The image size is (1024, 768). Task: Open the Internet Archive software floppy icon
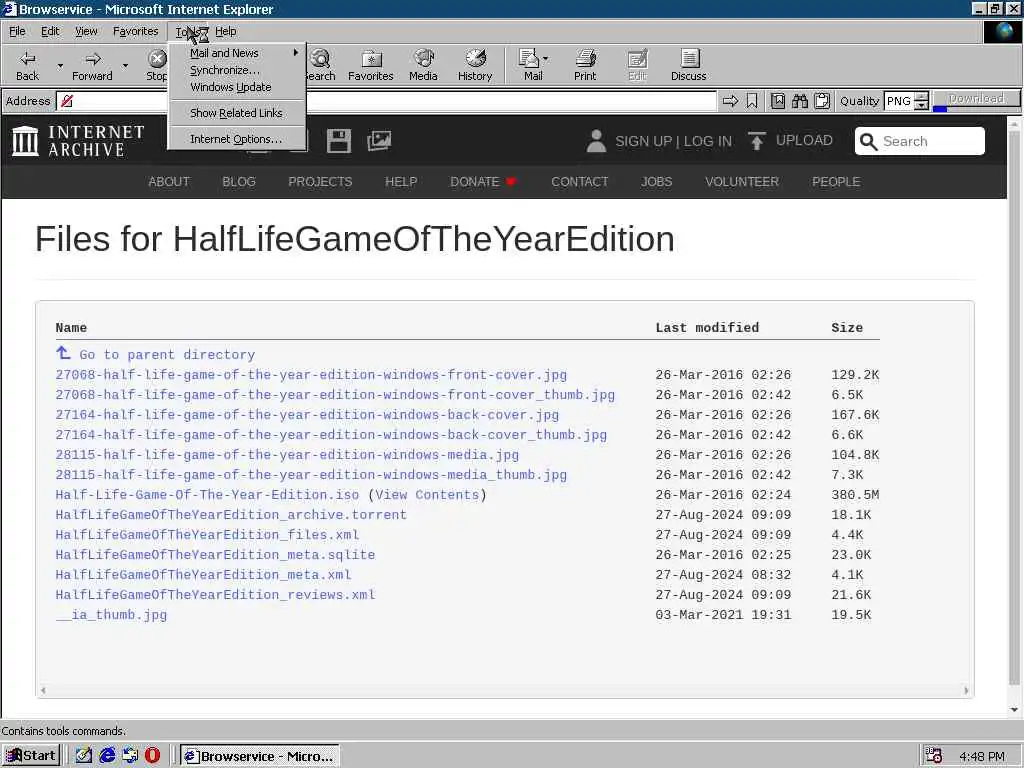click(338, 140)
